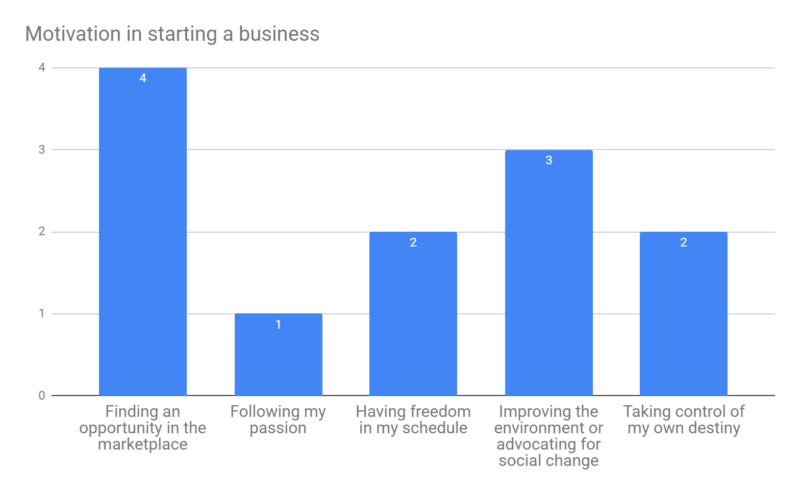800x494 pixels.
Task: Select the "Improving the environment or advocating" axis label
Action: tap(548, 435)
